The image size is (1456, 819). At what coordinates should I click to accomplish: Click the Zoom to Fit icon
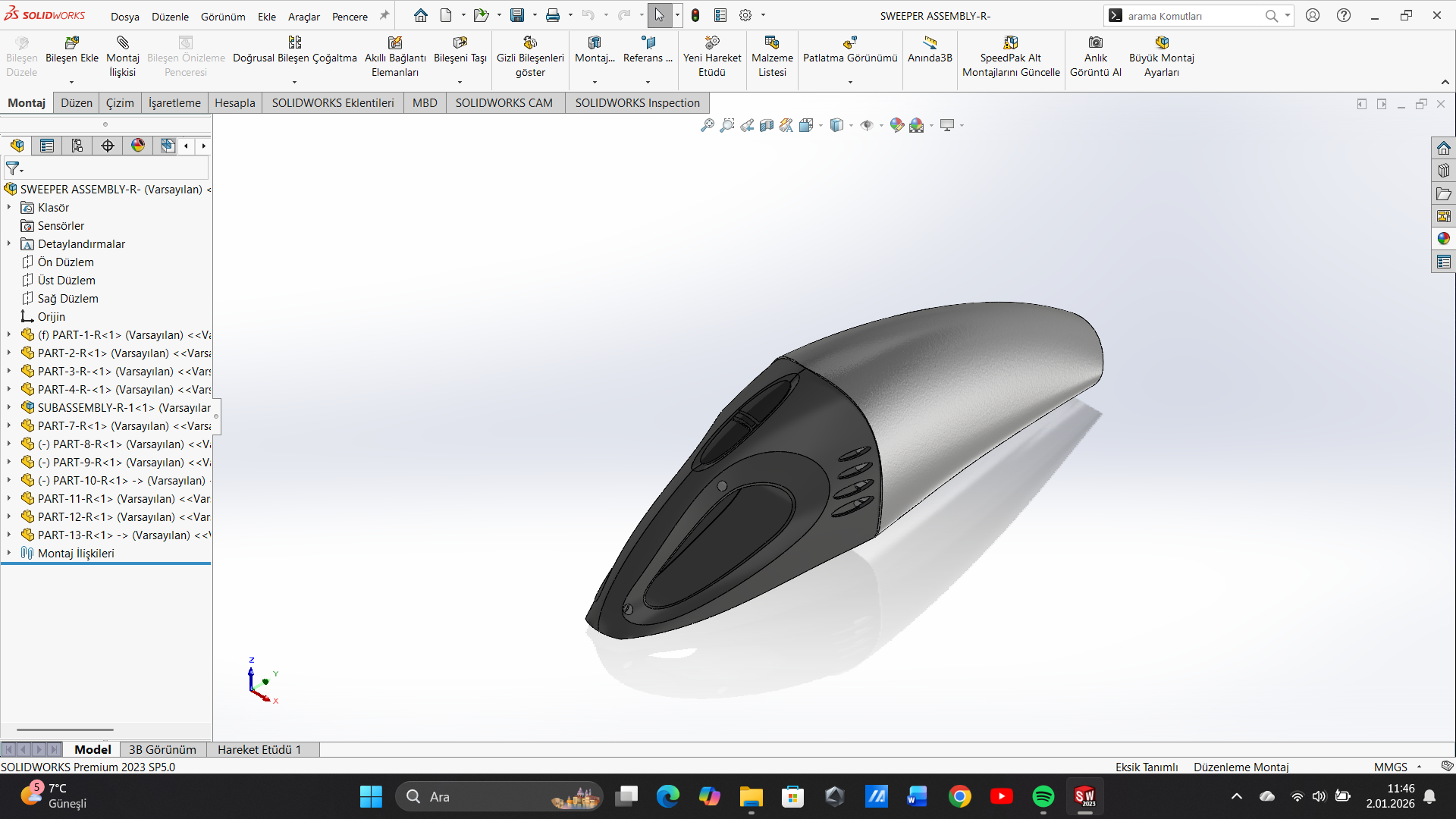click(x=707, y=125)
